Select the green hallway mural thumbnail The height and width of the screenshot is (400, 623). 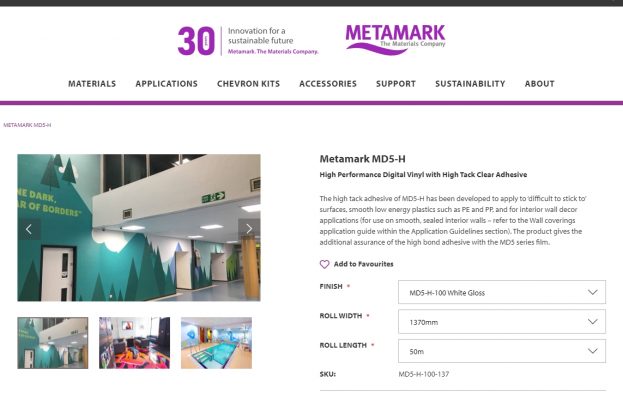53,343
